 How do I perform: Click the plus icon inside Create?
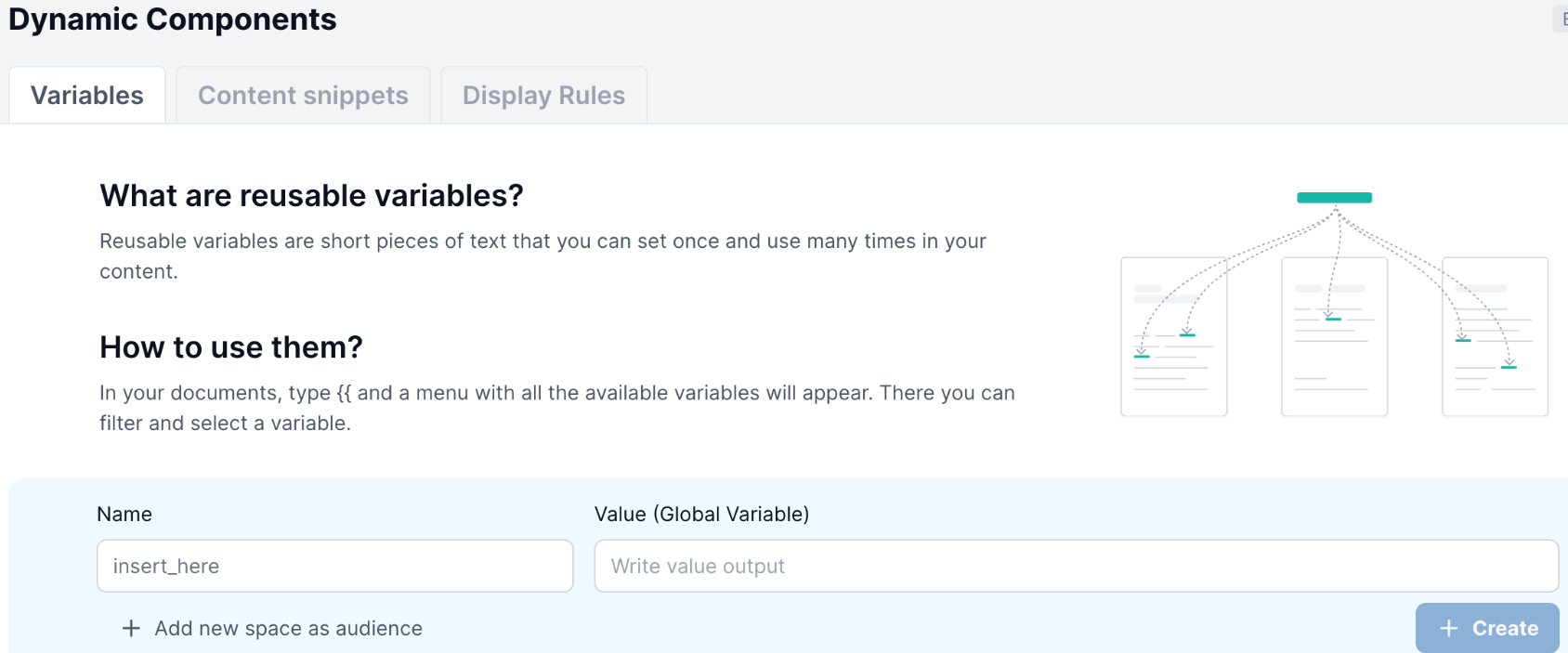(x=1448, y=629)
